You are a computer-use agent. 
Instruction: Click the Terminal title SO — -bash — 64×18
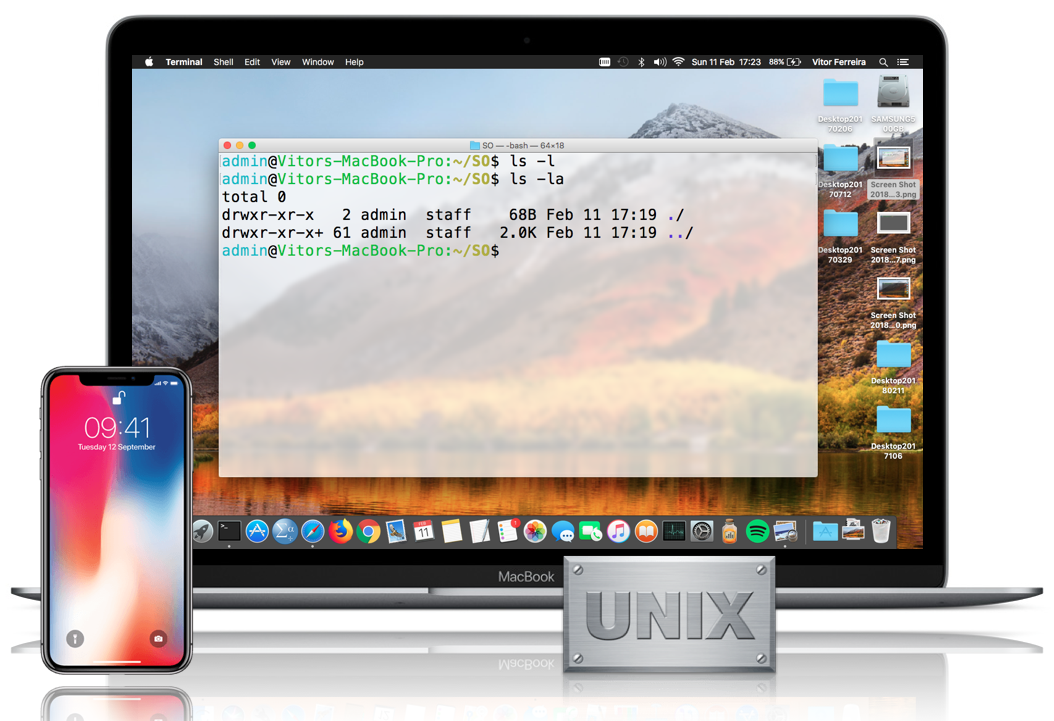pos(523,145)
